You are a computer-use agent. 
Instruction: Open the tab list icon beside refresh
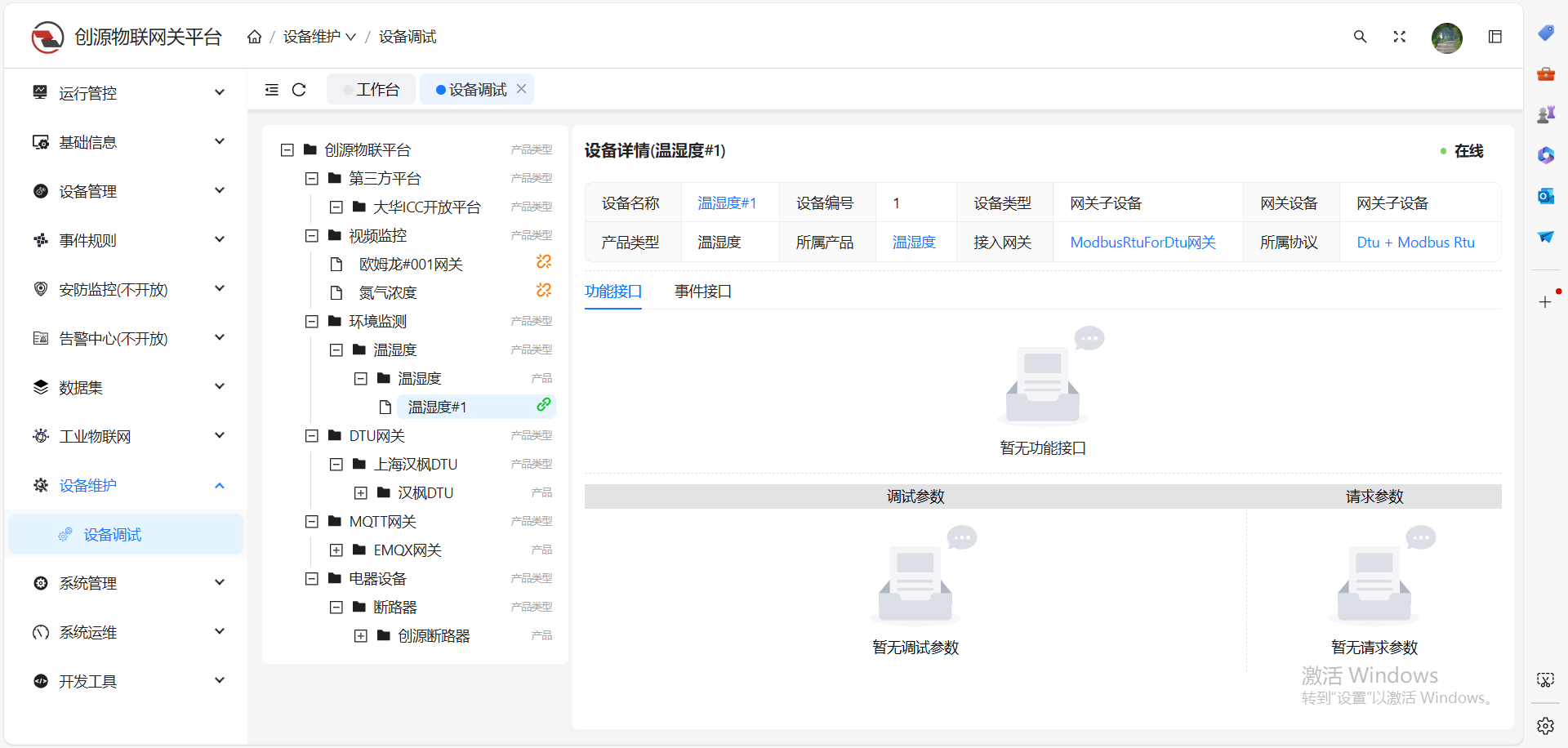(272, 90)
